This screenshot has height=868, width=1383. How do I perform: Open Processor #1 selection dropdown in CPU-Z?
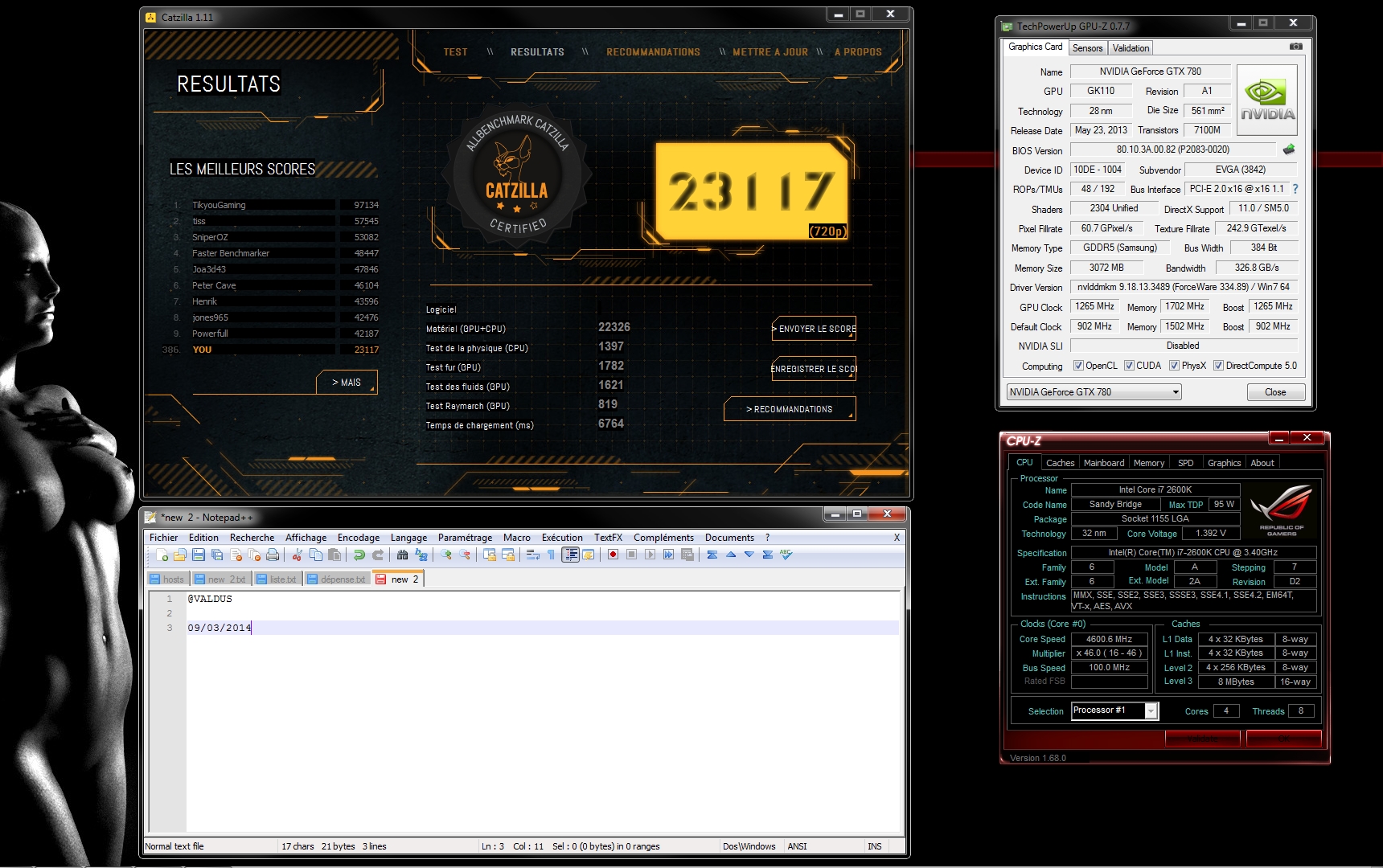1114,710
